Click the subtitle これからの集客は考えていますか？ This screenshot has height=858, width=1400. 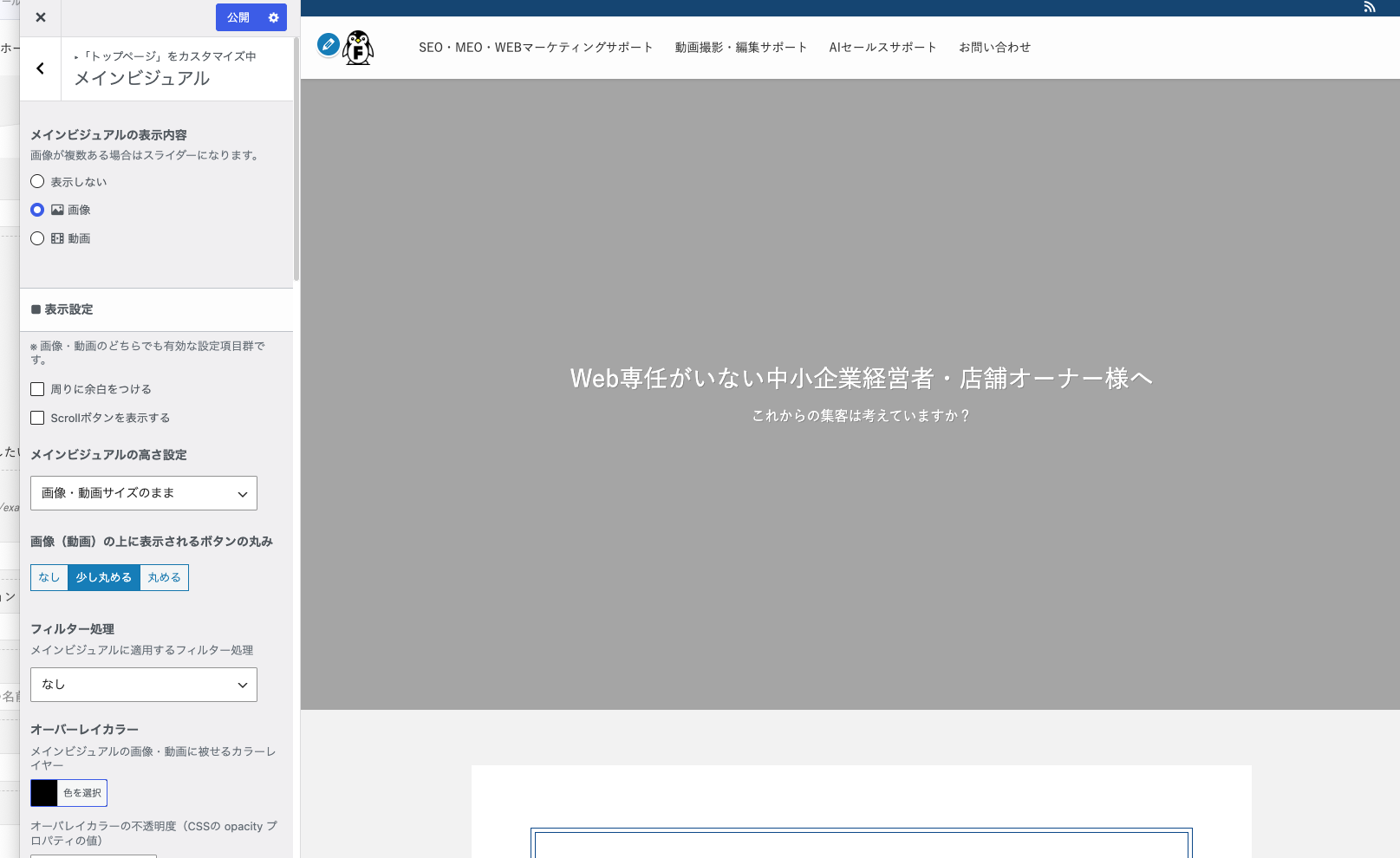(x=861, y=416)
